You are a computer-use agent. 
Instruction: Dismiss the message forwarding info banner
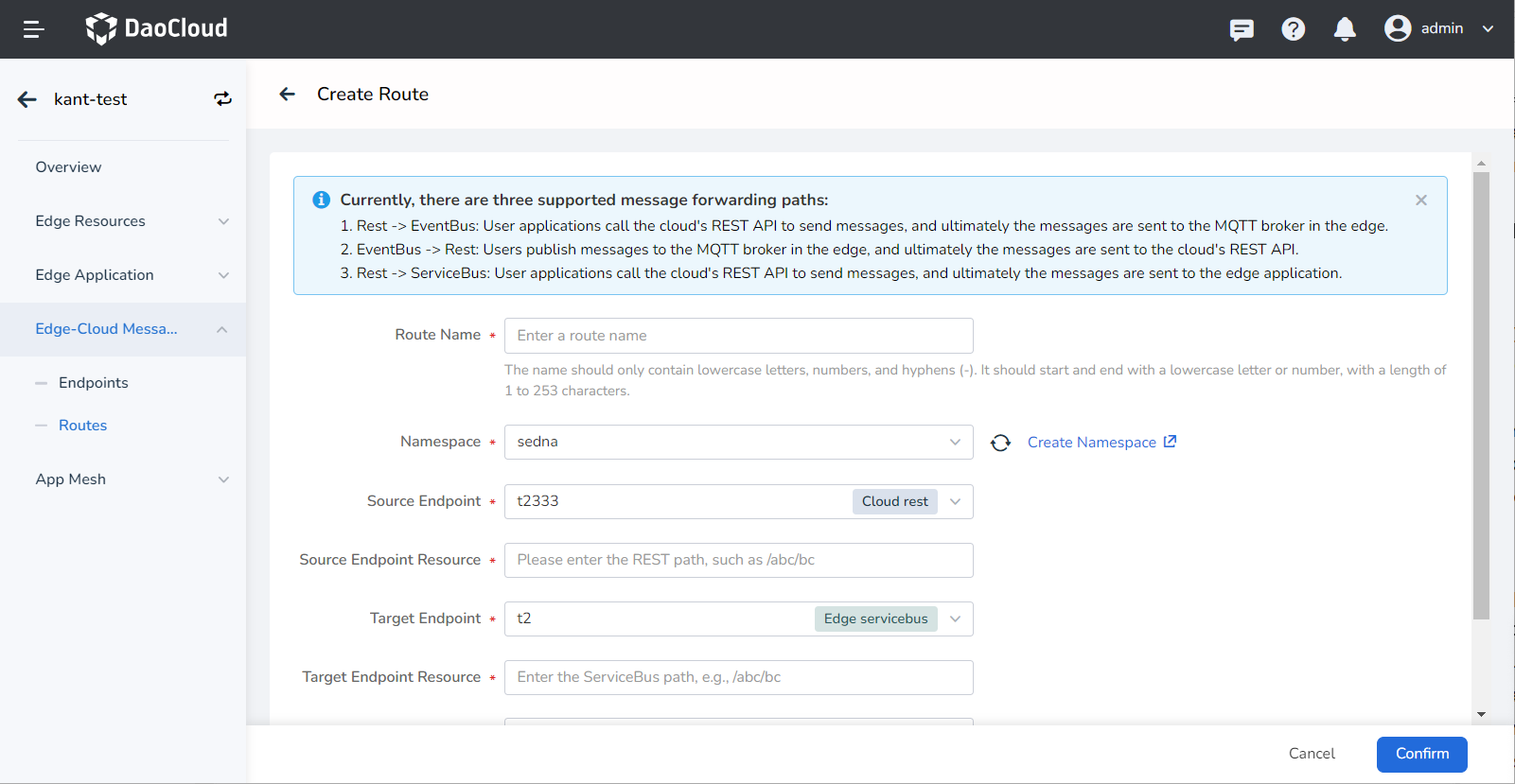pyautogui.click(x=1420, y=200)
